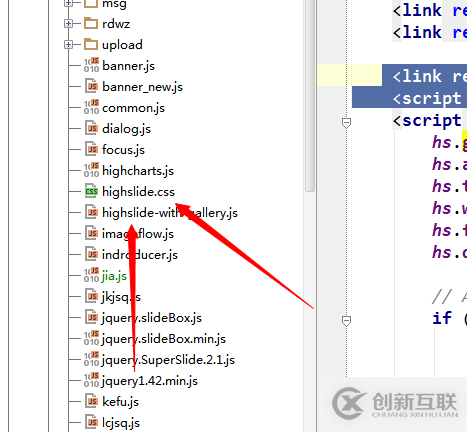The width and height of the screenshot is (467, 432).
Task: Click the jquery1.42.min.js file icon
Action: (x=91, y=380)
